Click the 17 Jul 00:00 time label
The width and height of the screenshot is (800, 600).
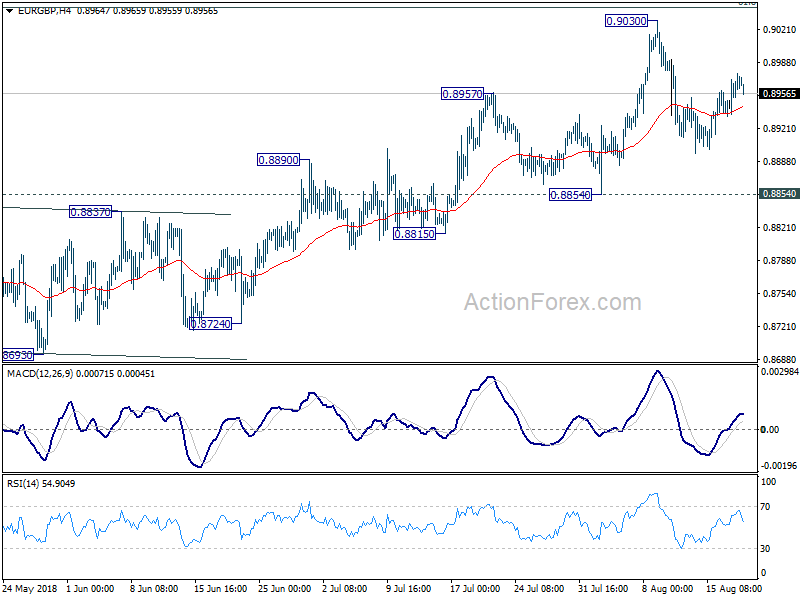pos(474,589)
